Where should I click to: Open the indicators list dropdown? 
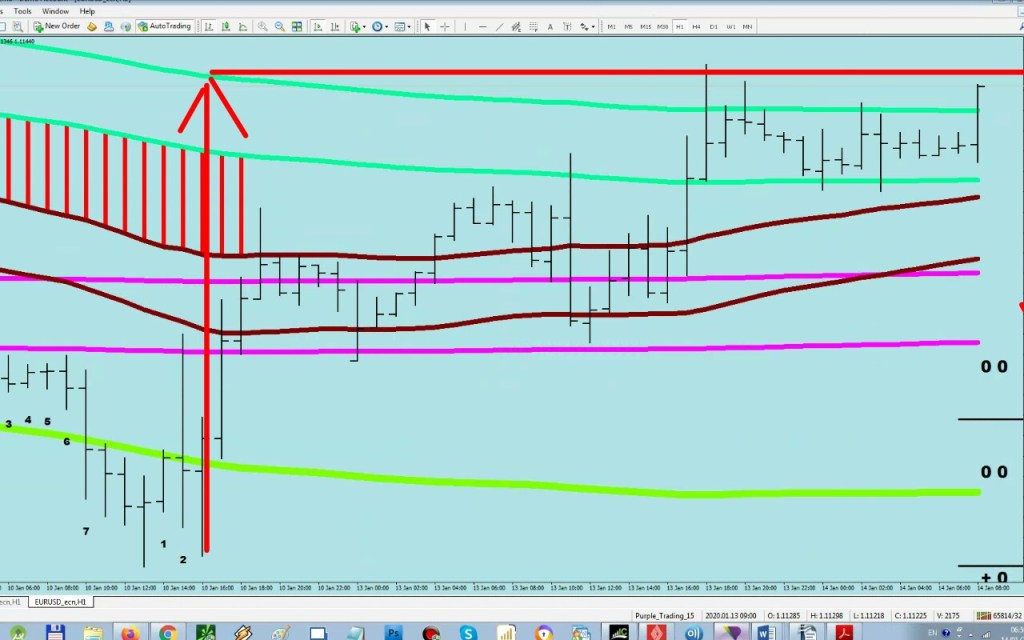[x=366, y=27]
